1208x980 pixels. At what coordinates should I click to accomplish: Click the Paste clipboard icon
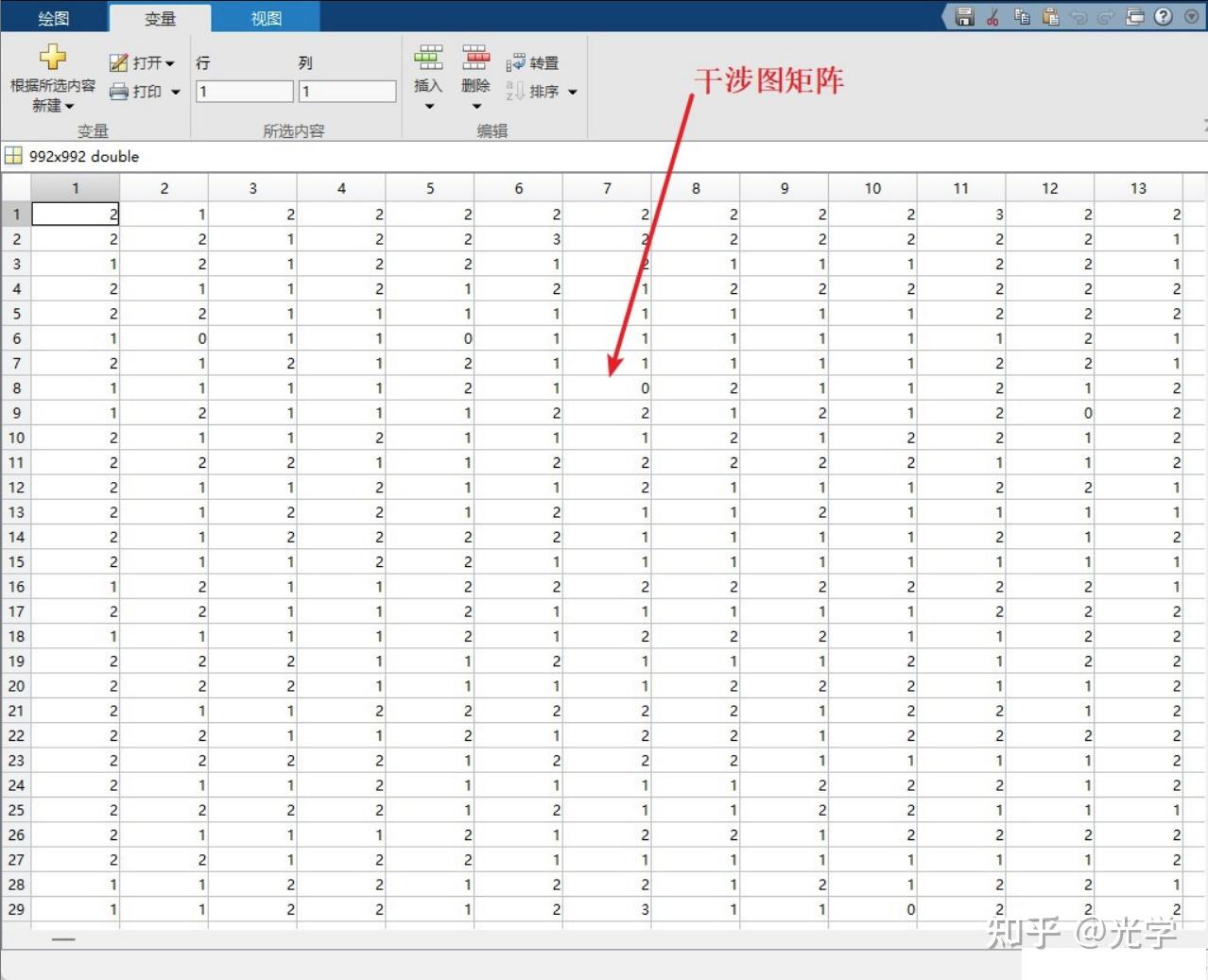pyautogui.click(x=1051, y=17)
